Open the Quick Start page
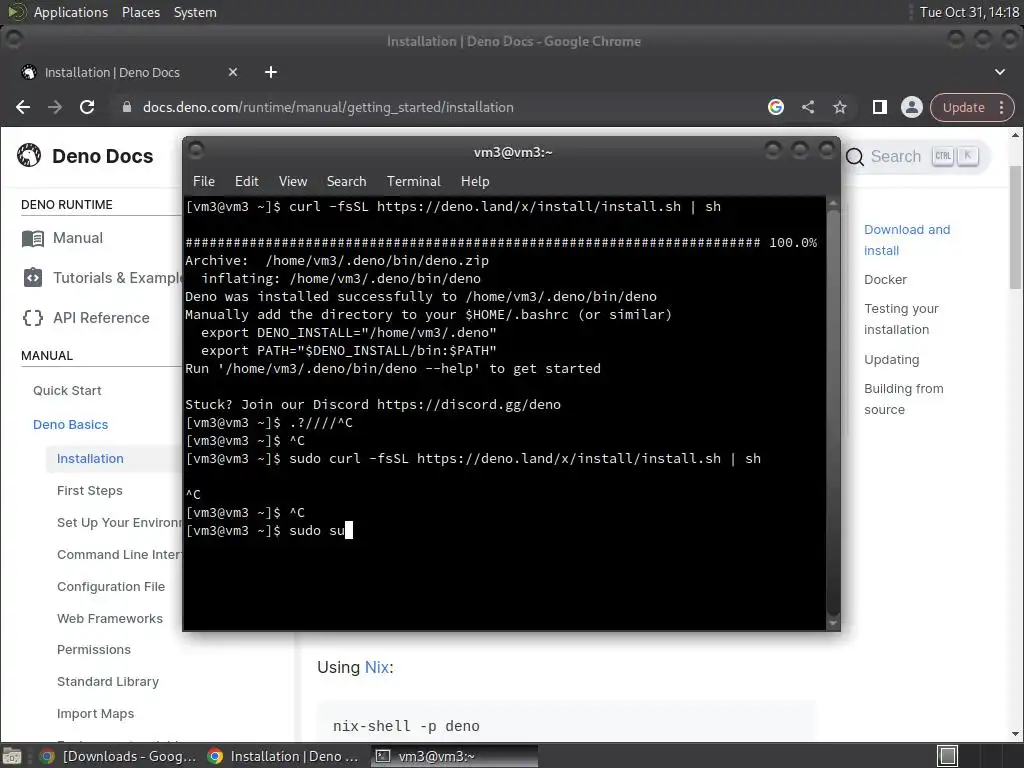The image size is (1024, 768). tap(67, 391)
